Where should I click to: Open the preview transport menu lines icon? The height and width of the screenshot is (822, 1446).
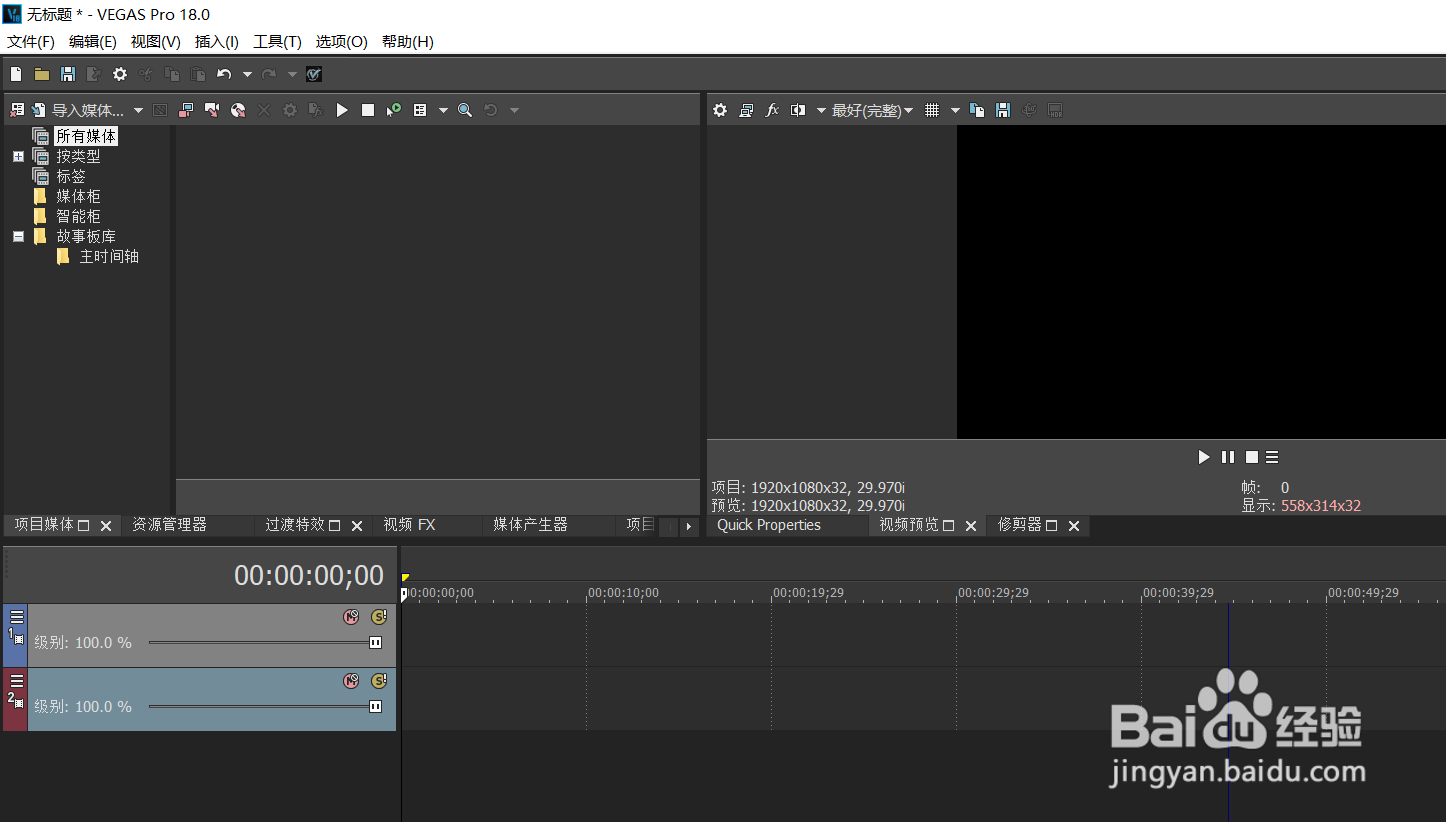[x=1272, y=457]
